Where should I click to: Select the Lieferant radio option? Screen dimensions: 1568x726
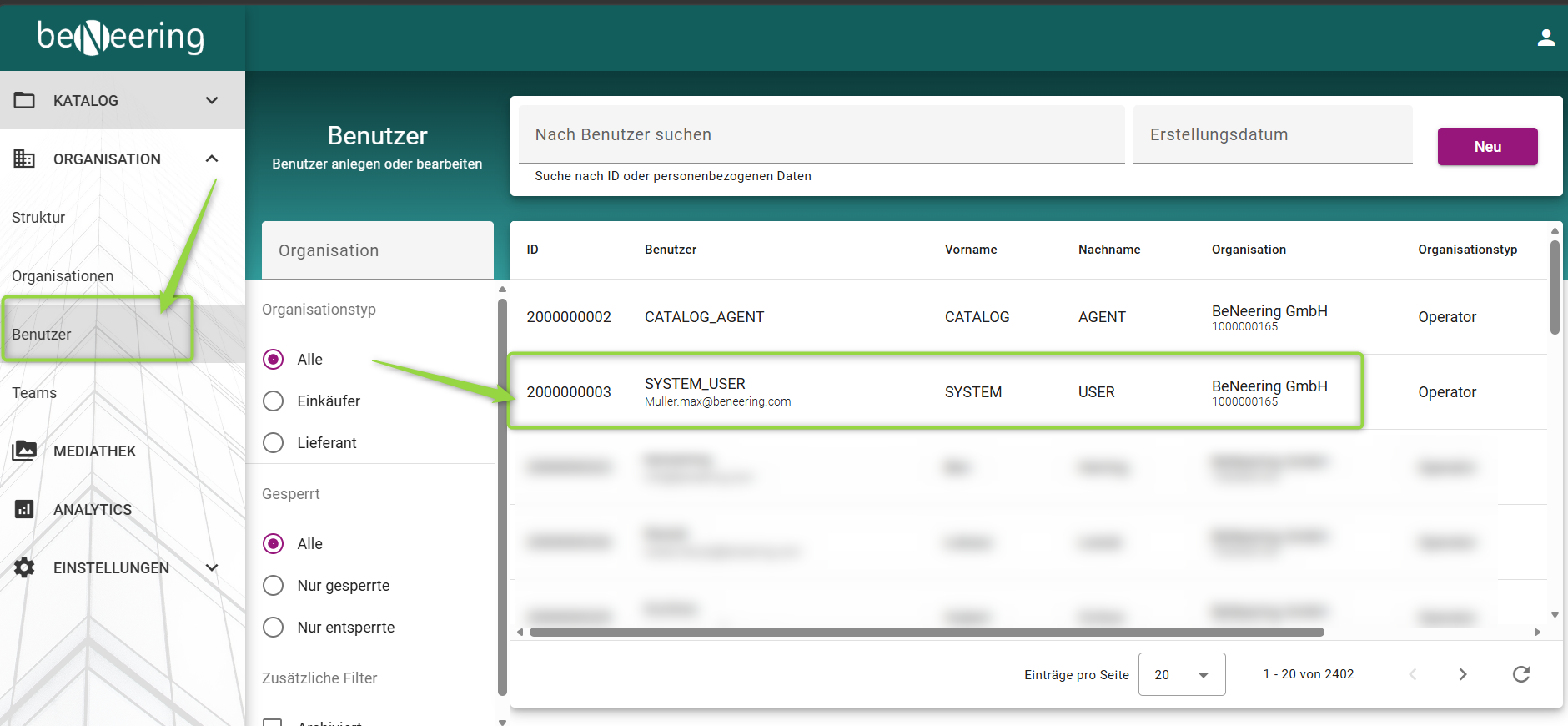[x=273, y=442]
